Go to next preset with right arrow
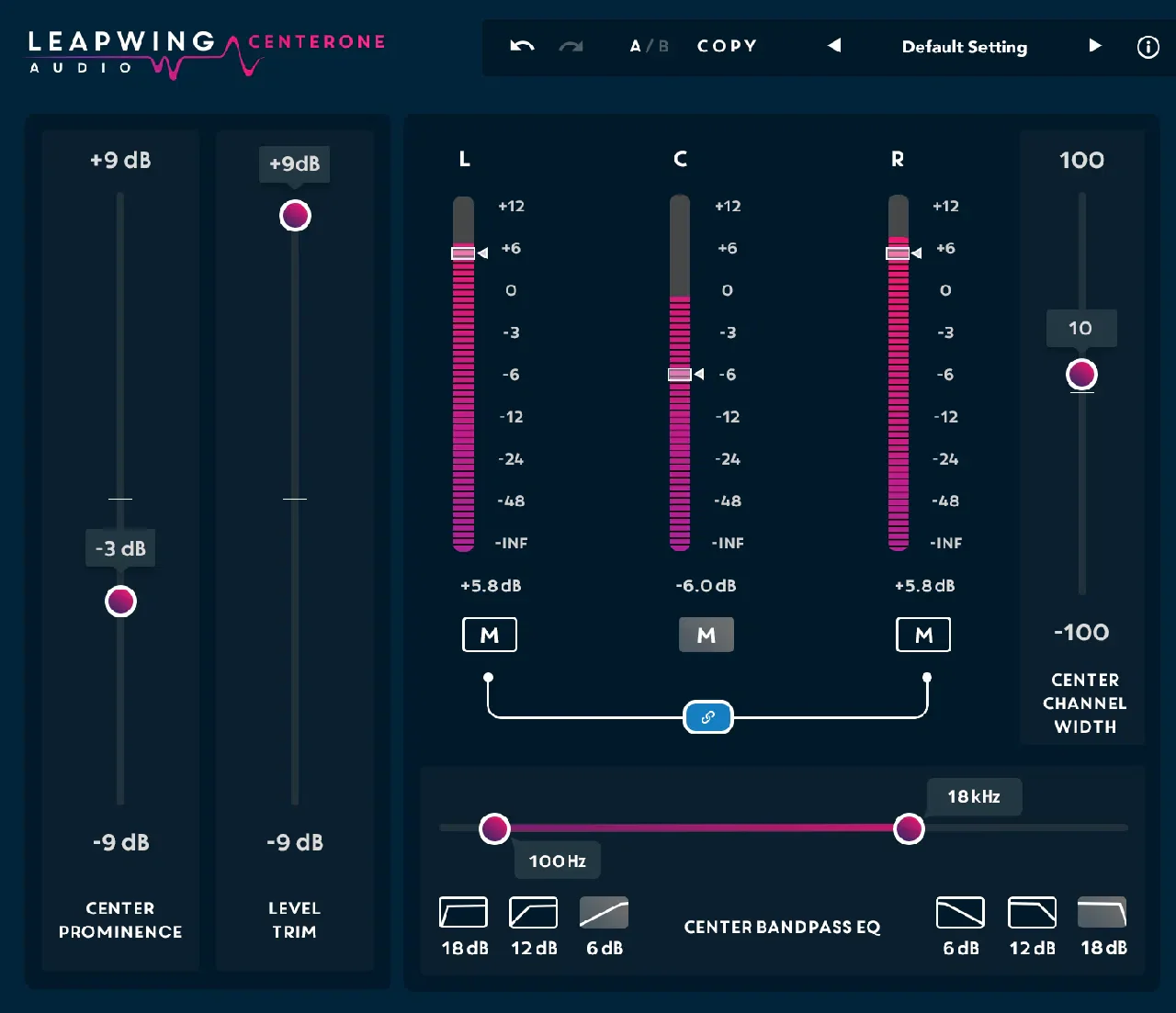This screenshot has height=1013, width=1176. tap(1095, 45)
